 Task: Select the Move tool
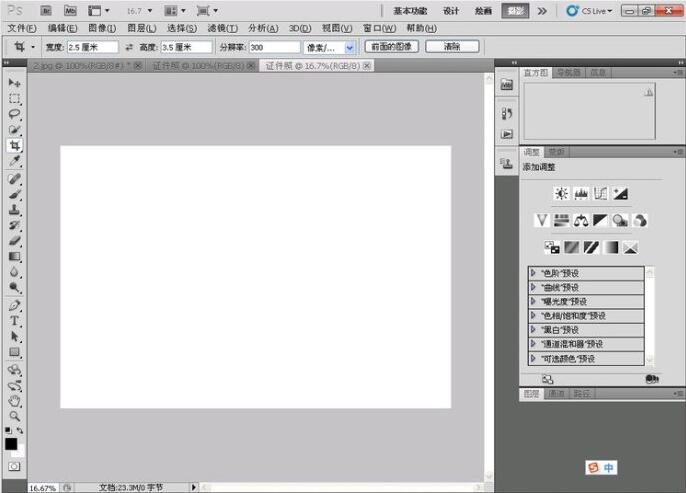coord(15,83)
